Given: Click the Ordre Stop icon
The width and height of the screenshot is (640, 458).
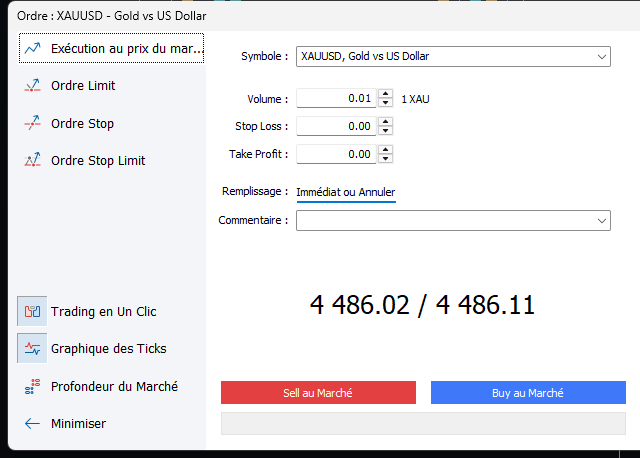Looking at the screenshot, I should [32, 123].
